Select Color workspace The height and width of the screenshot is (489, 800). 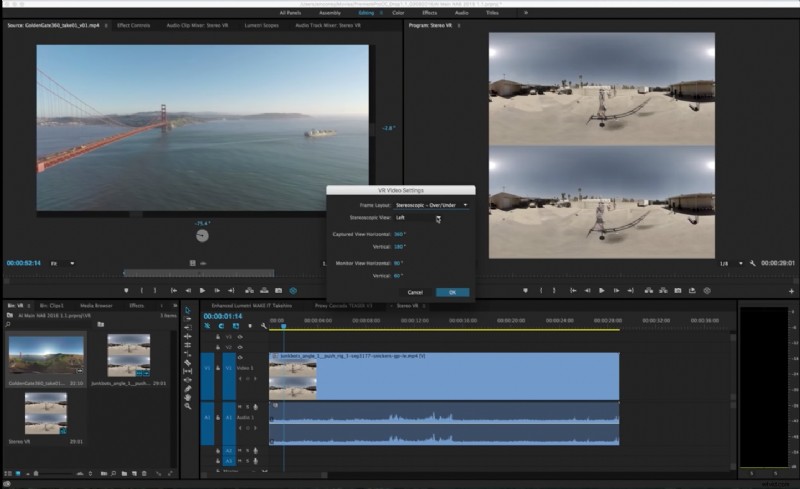(x=398, y=13)
